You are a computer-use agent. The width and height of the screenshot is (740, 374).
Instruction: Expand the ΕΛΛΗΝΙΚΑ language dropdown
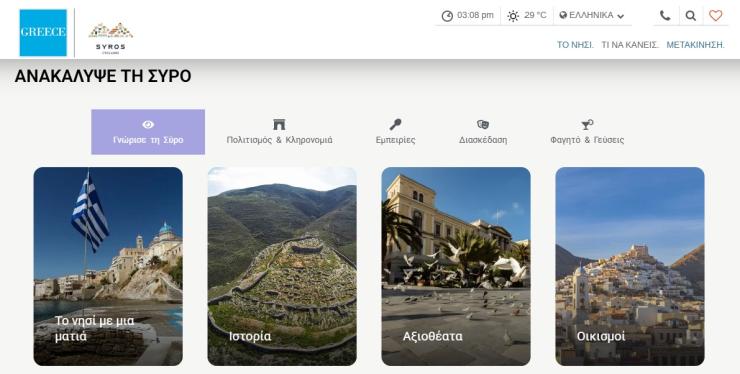click(x=592, y=16)
